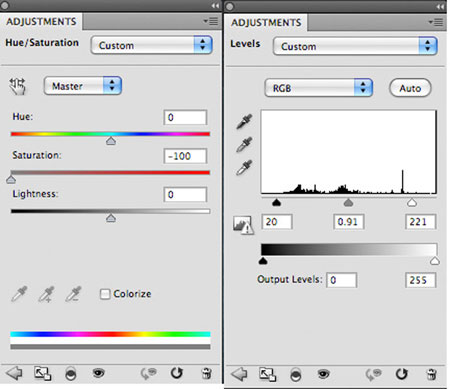Image resolution: width=450 pixels, height=389 pixels.
Task: Click the midtone input levels gray slider
Action: (348, 202)
